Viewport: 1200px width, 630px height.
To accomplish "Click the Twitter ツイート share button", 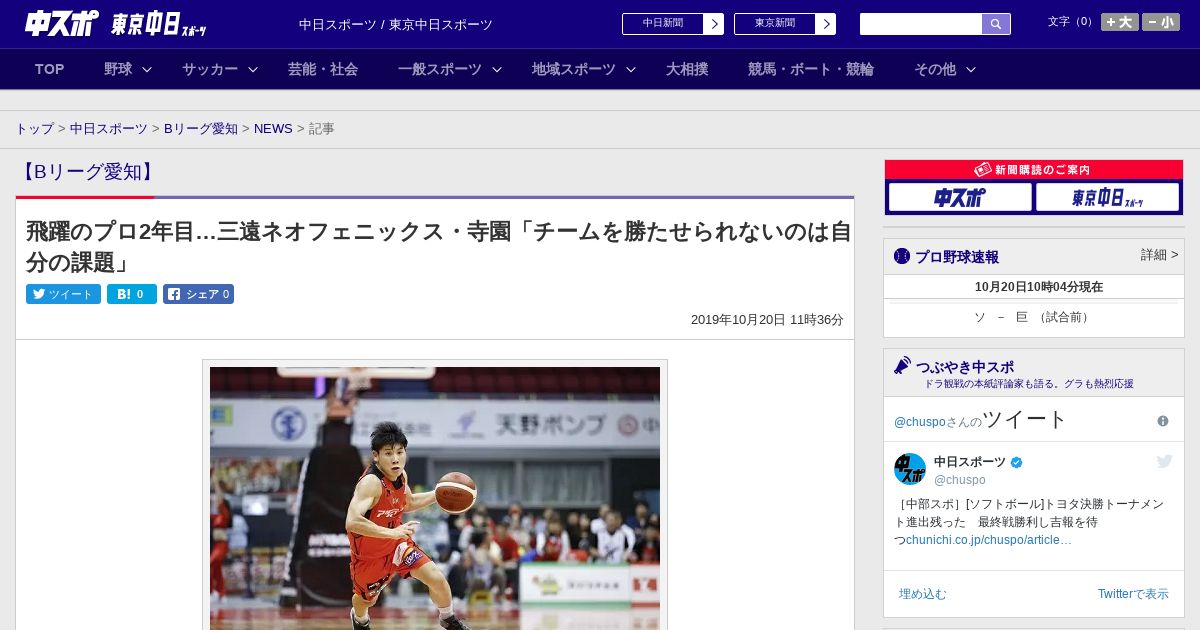I will pos(63,294).
